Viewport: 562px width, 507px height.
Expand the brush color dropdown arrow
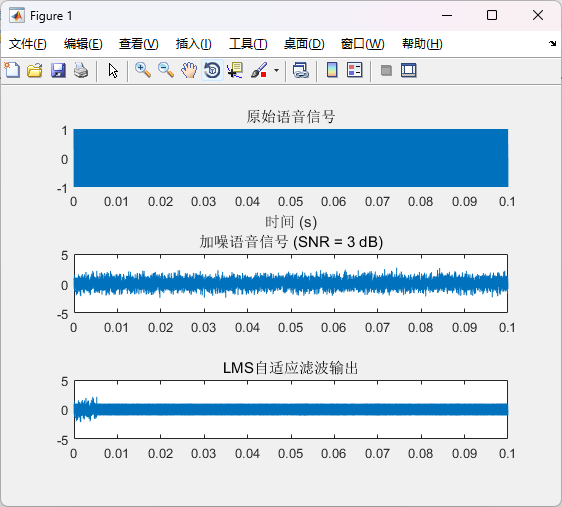click(276, 70)
